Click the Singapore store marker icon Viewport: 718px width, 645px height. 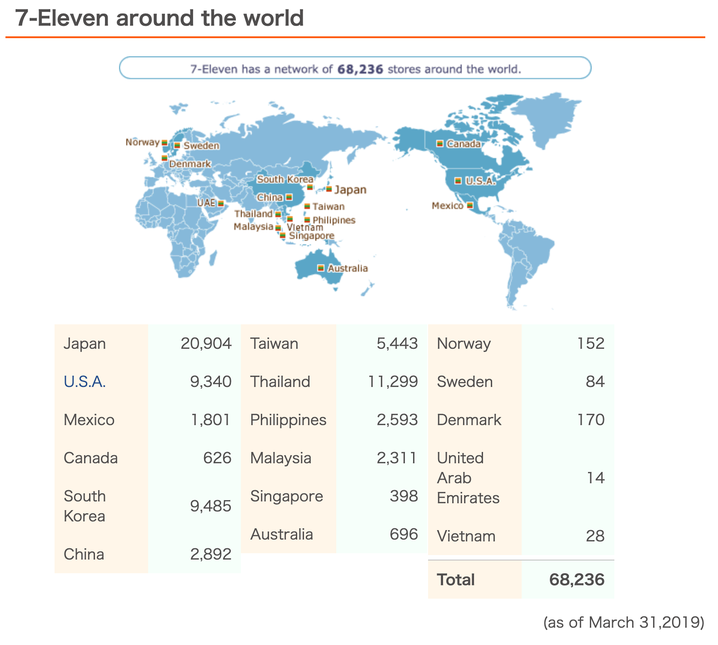click(283, 236)
